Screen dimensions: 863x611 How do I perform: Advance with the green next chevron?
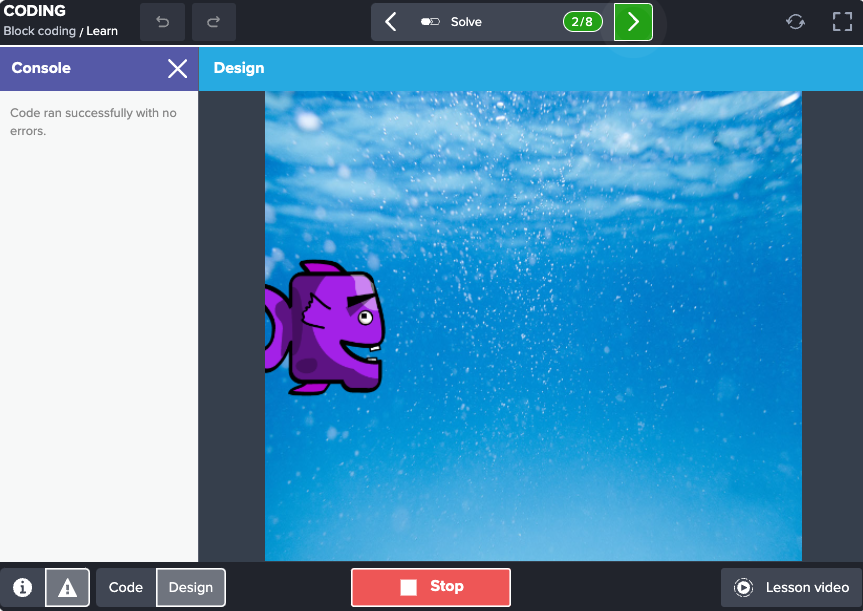click(632, 20)
